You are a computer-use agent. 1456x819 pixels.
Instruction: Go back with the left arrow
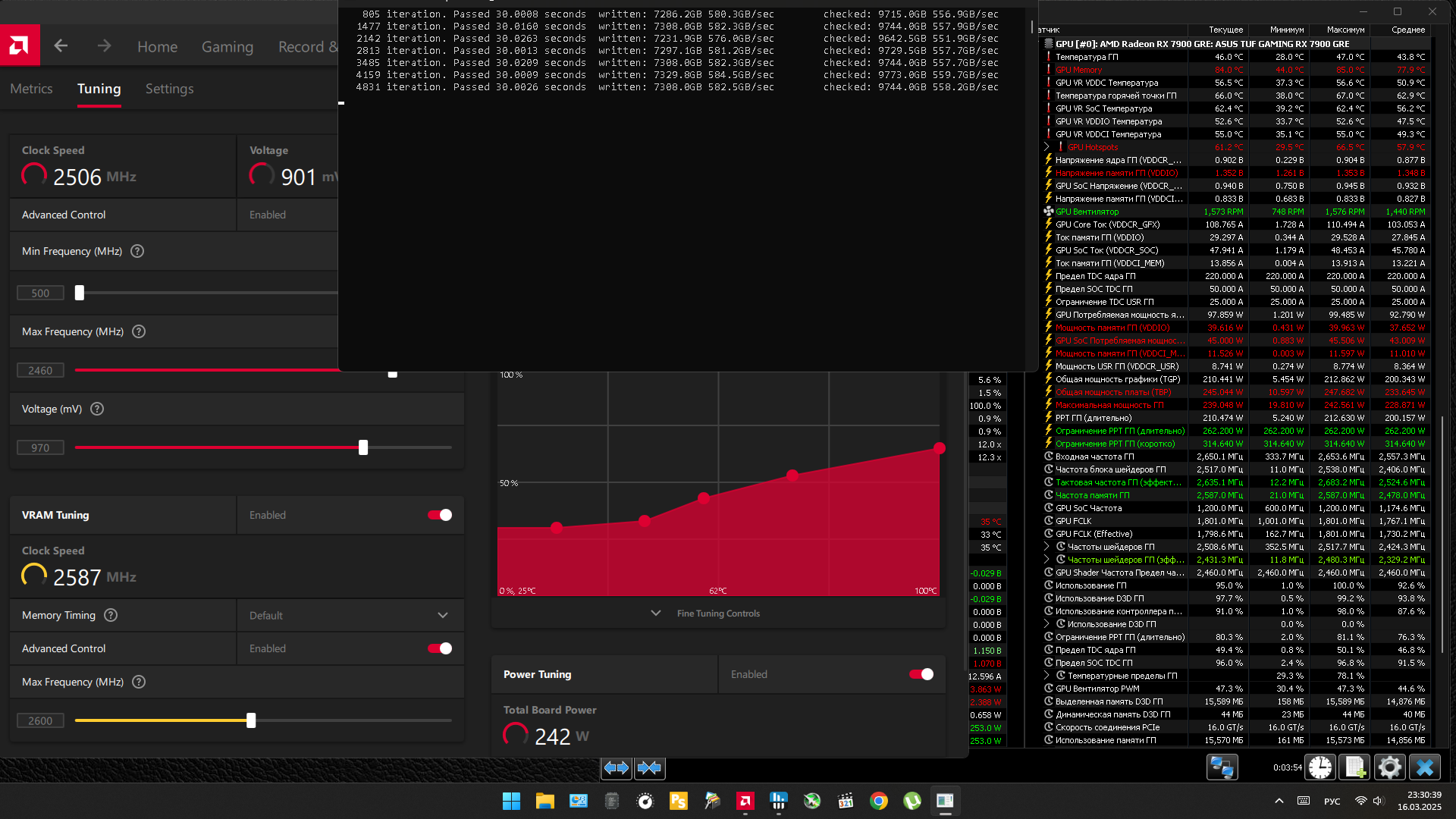(61, 46)
